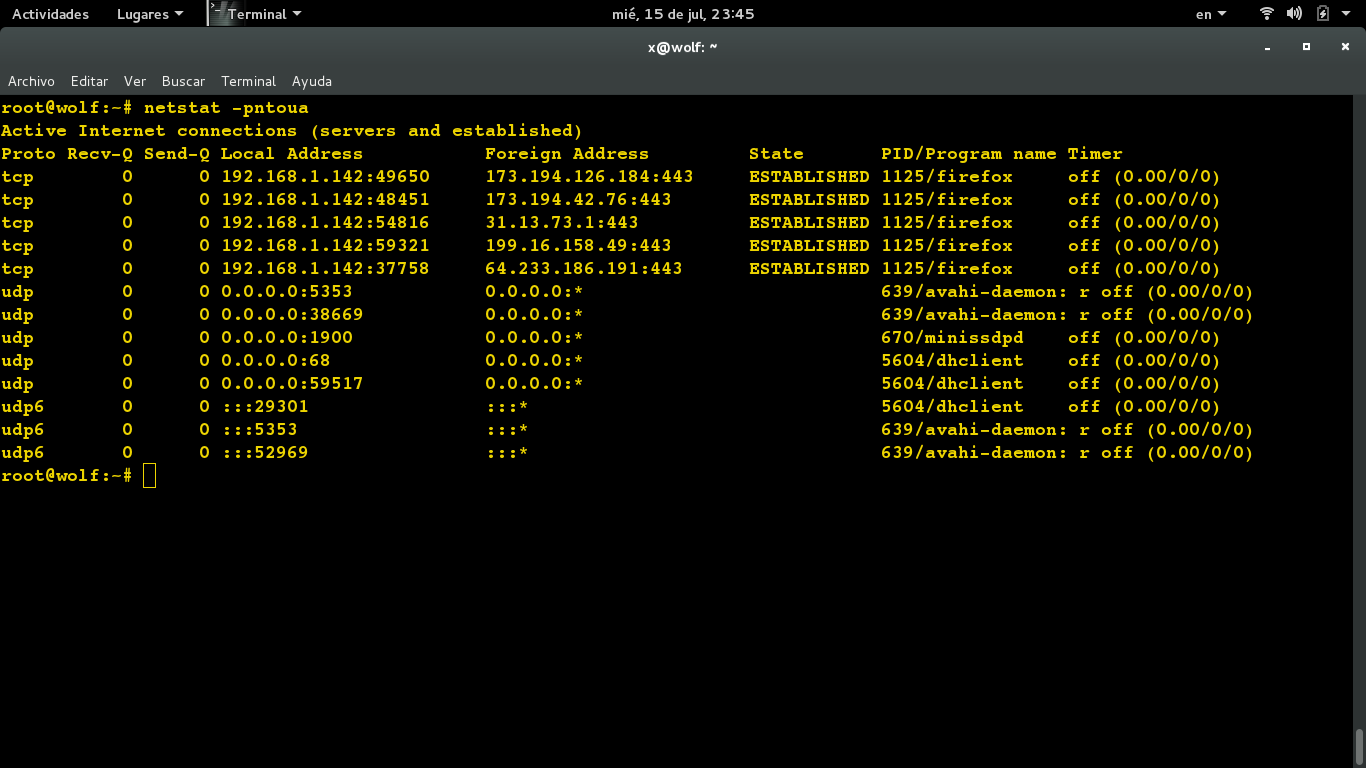Click the Wi-Fi signal icon

pyautogui.click(x=1267, y=14)
